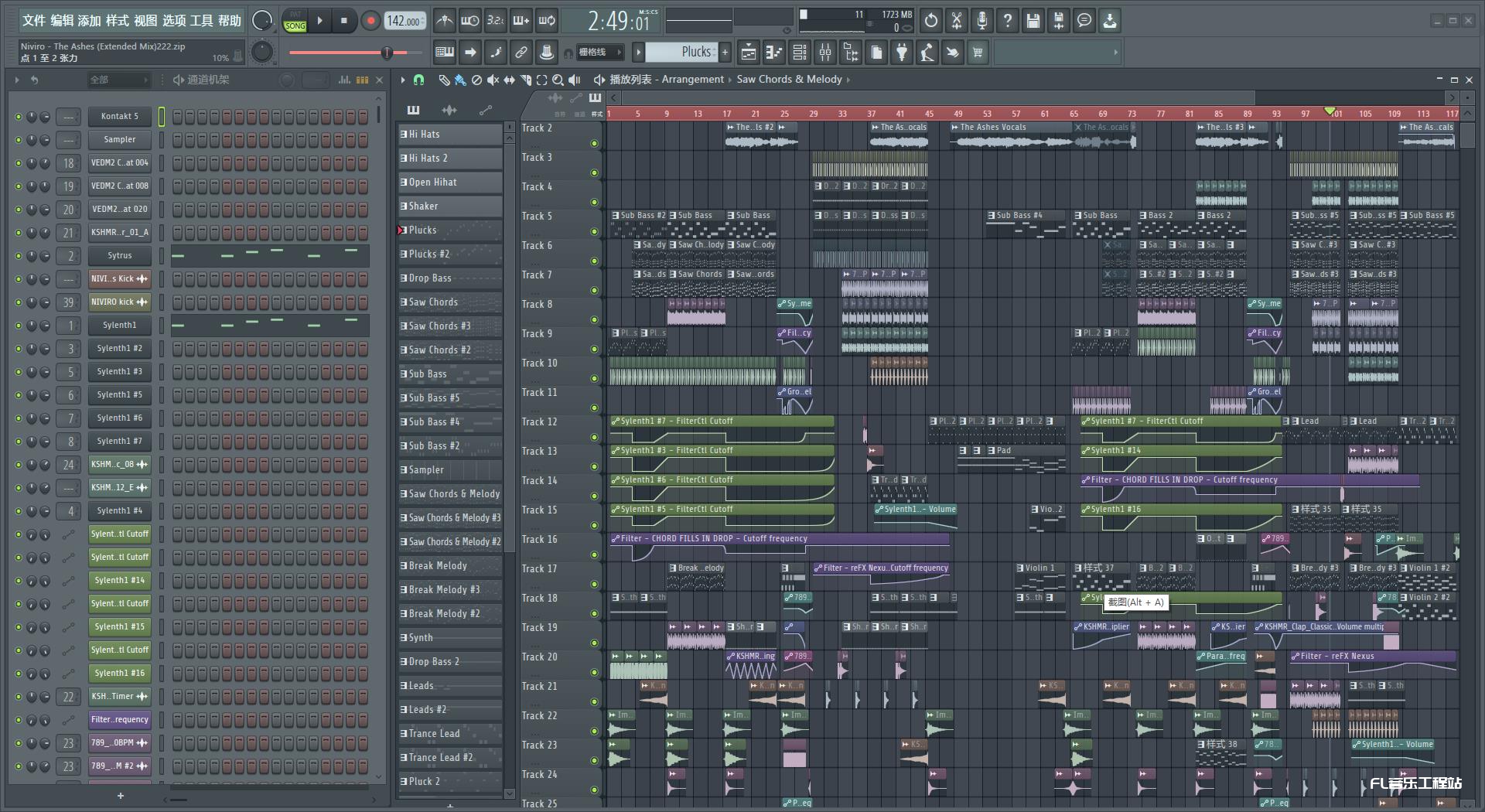This screenshot has height=812, width=1485.
Task: Click the question mark help icon
Action: pos(1008,21)
